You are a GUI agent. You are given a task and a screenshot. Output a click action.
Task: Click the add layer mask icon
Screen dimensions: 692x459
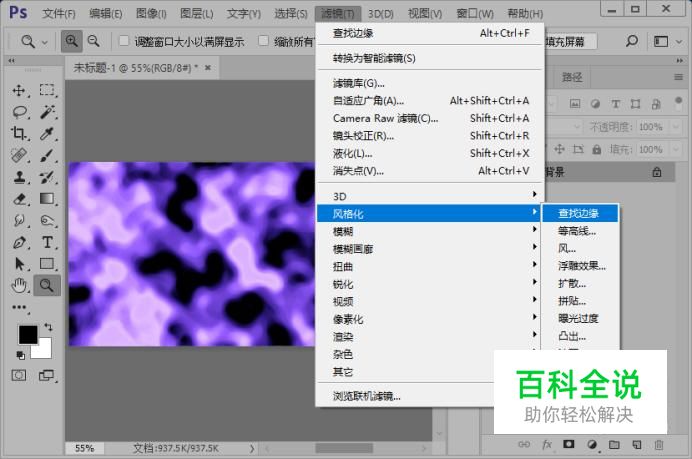tap(568, 444)
